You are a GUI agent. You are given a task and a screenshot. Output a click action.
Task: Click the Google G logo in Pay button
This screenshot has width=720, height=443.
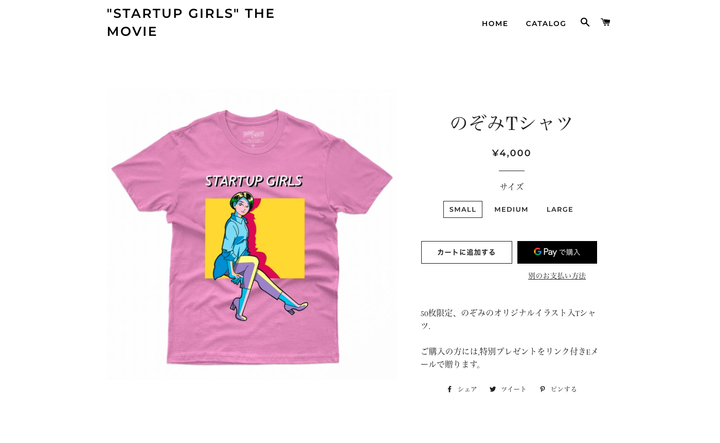point(537,252)
